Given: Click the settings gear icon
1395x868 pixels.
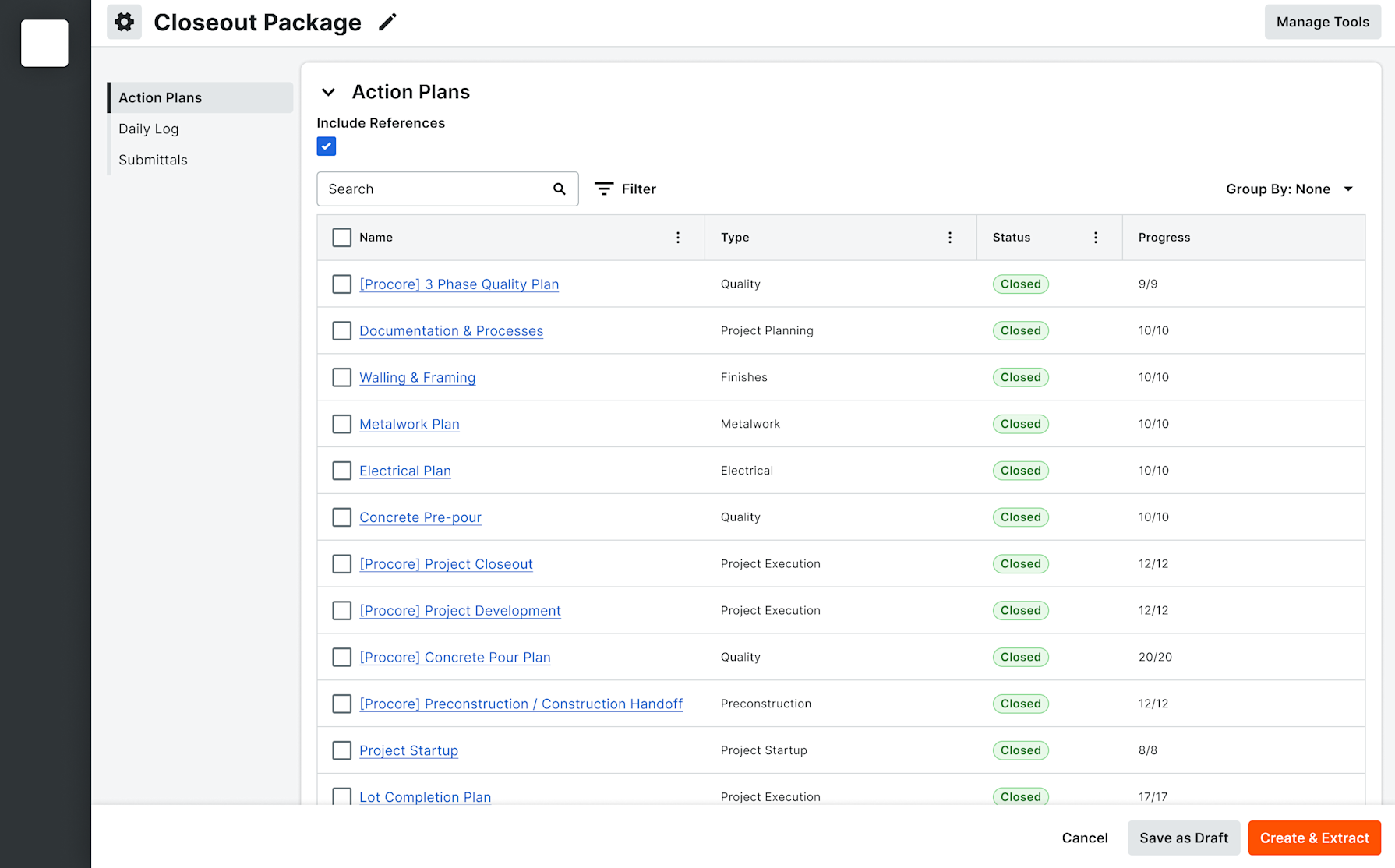Looking at the screenshot, I should click(124, 22).
